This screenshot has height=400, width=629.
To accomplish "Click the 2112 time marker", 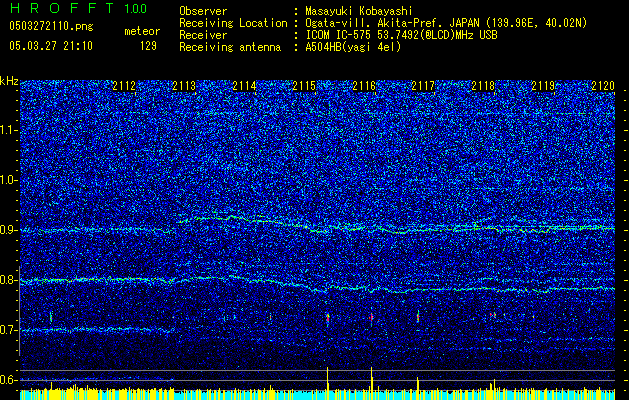I will (x=124, y=86).
